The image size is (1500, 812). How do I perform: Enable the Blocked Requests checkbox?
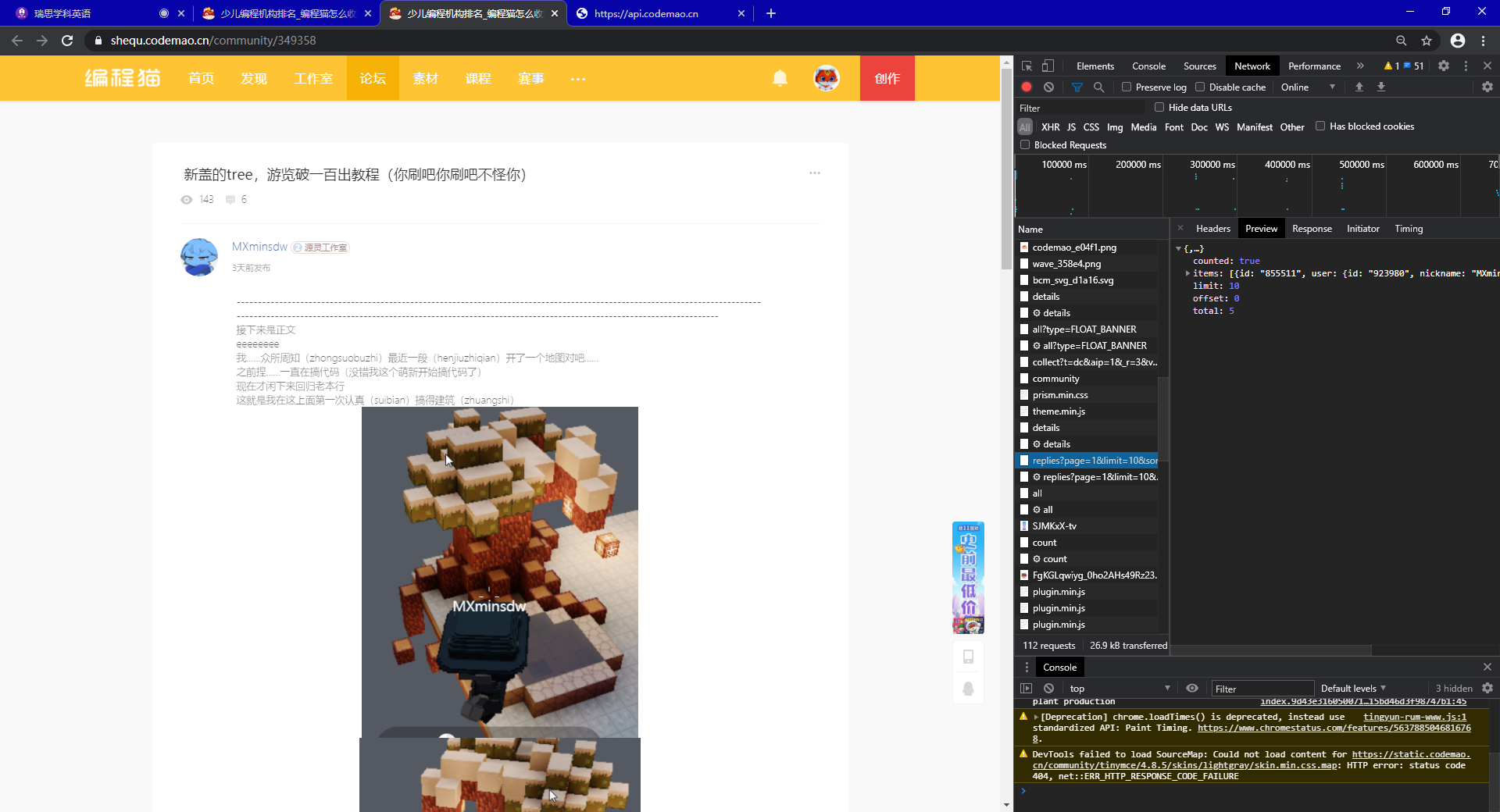pyautogui.click(x=1025, y=144)
